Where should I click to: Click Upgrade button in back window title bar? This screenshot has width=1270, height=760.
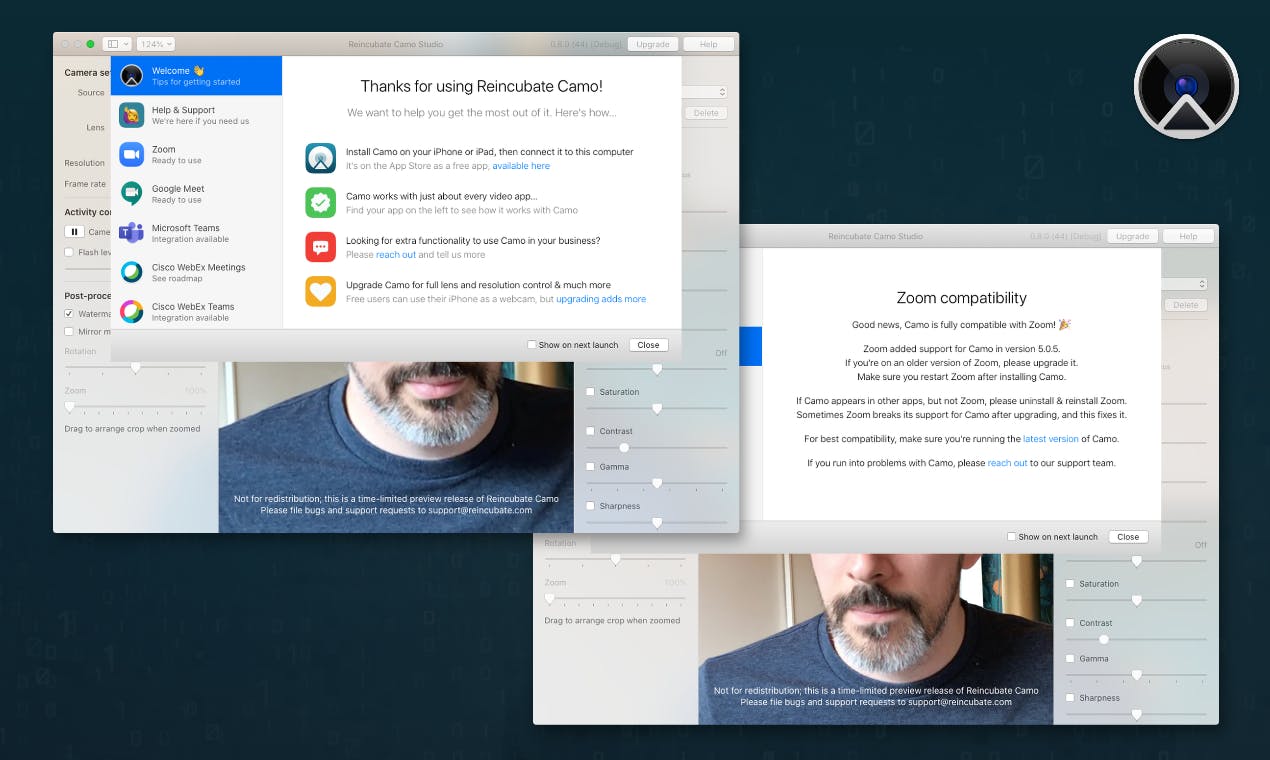tap(1132, 236)
